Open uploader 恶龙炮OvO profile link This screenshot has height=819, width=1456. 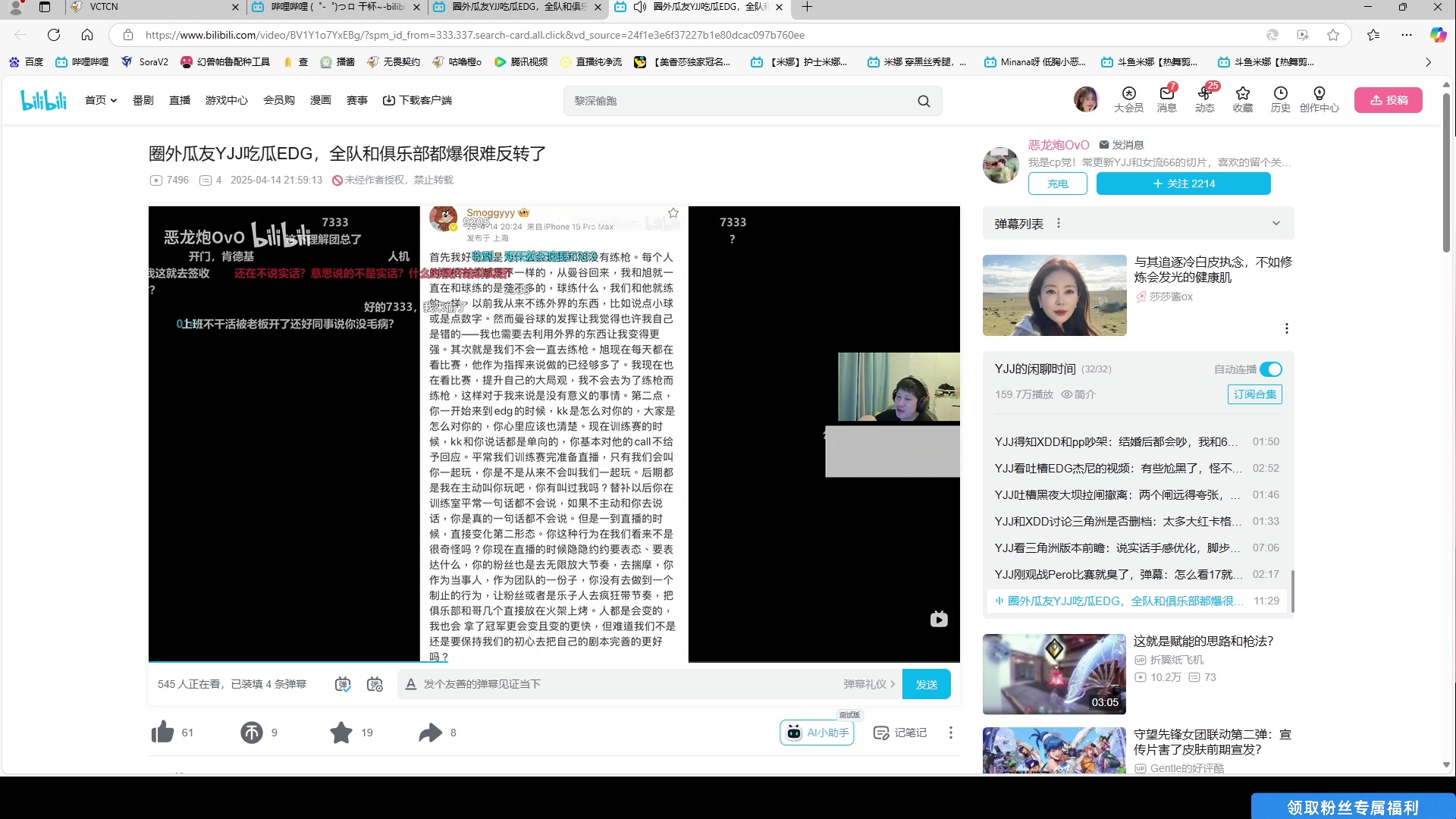pyautogui.click(x=1059, y=145)
